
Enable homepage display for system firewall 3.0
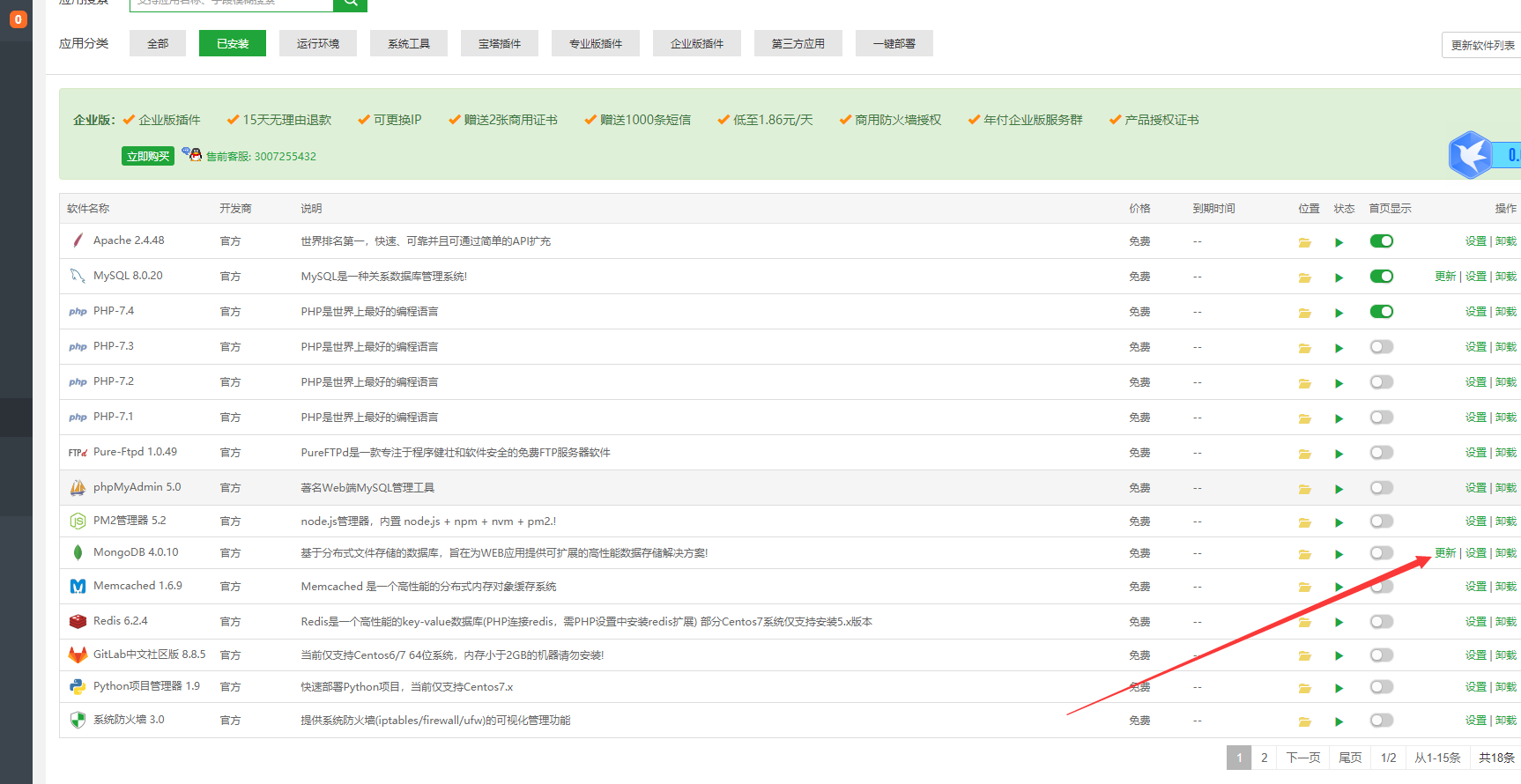(x=1382, y=721)
